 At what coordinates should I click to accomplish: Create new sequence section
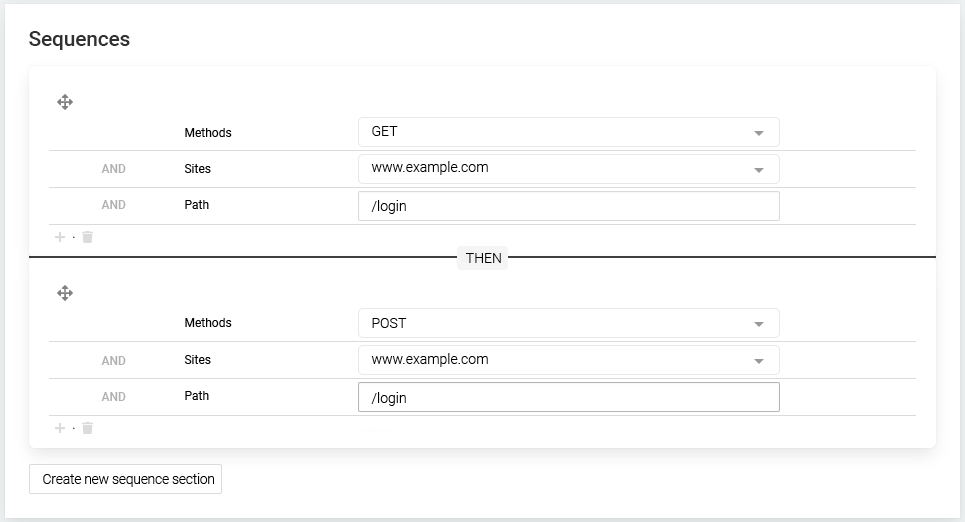point(126,479)
